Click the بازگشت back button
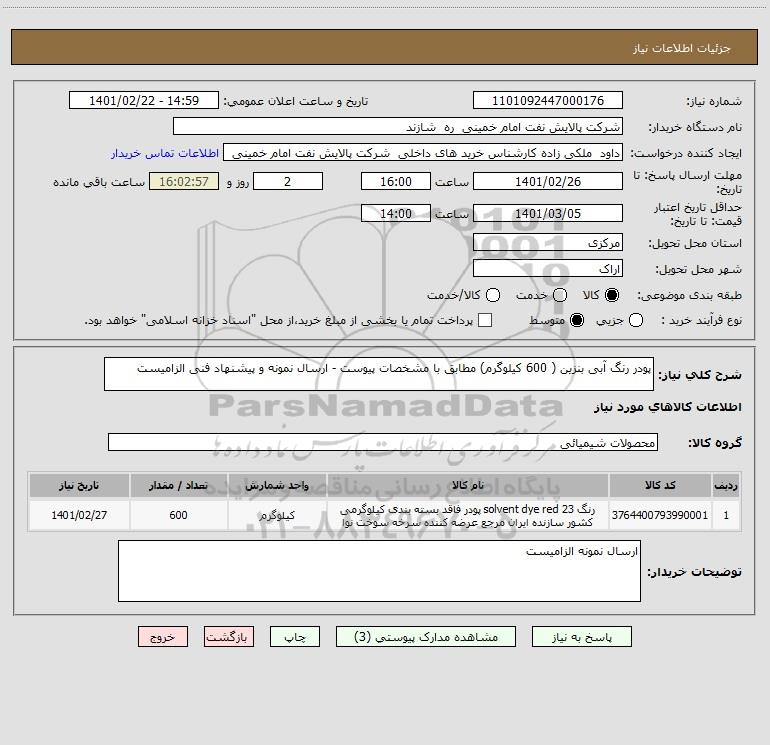The image size is (770, 745). click(229, 636)
